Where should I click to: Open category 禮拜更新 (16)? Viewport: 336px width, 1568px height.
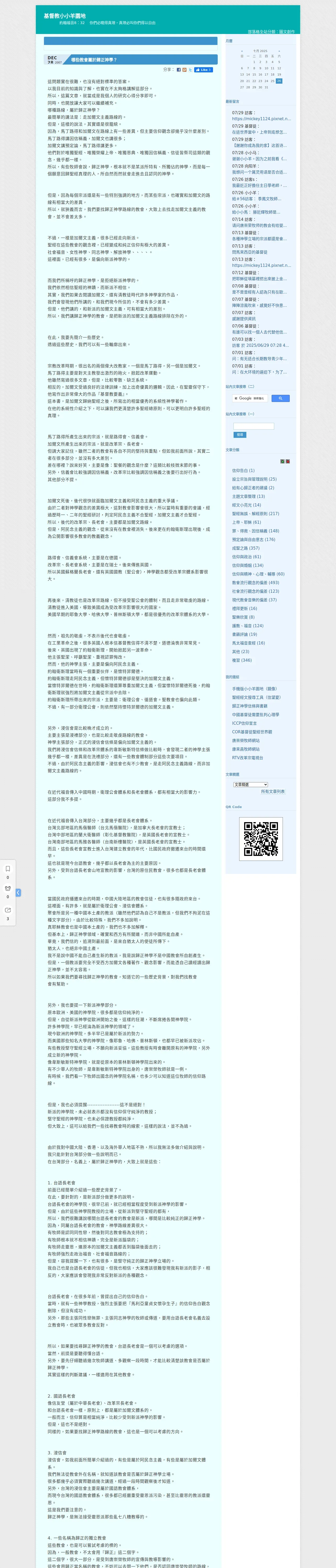[244, 608]
